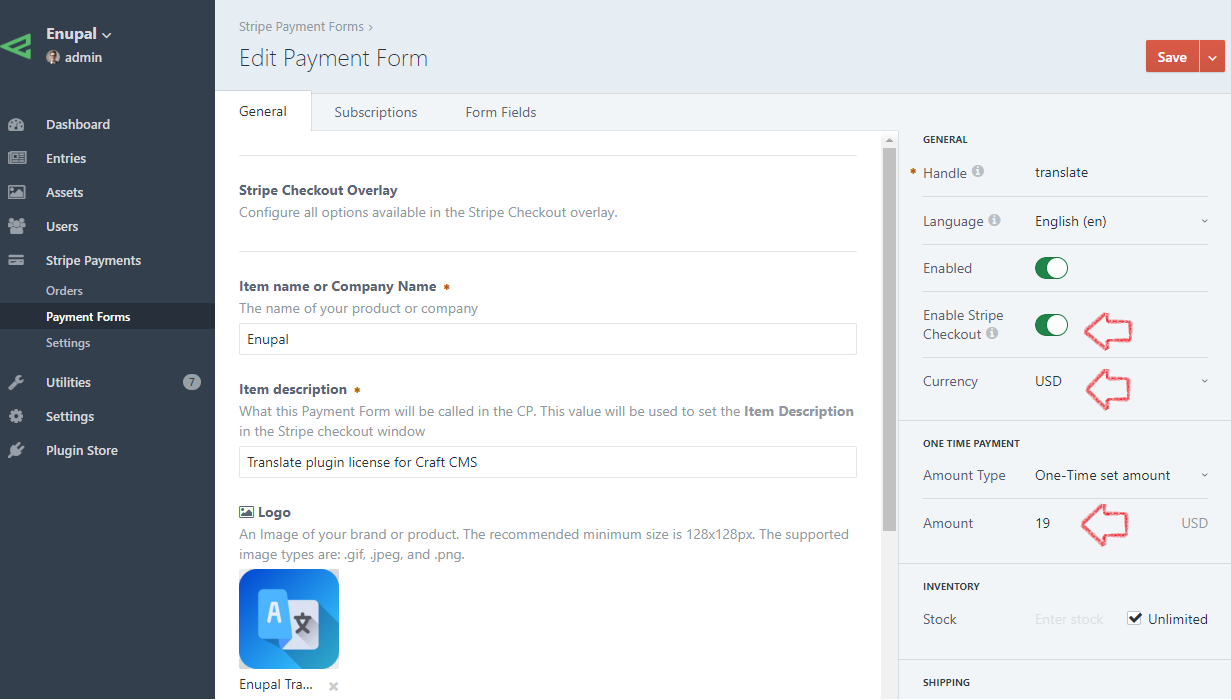1231x700 pixels.
Task: Click the Enupal Translate logo thumbnail
Action: pyautogui.click(x=289, y=618)
